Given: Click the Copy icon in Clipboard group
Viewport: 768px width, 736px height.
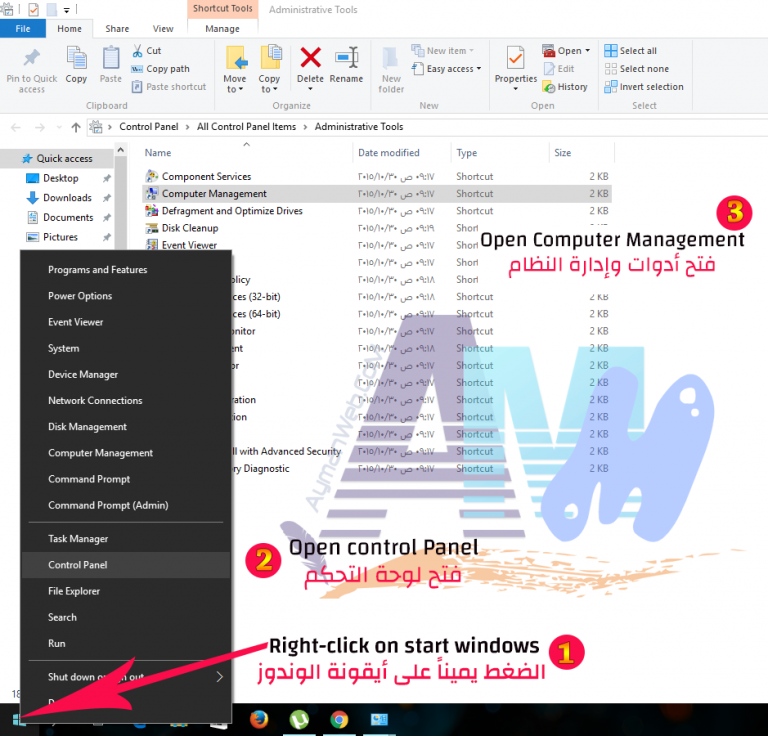Looking at the screenshot, I should [76, 58].
